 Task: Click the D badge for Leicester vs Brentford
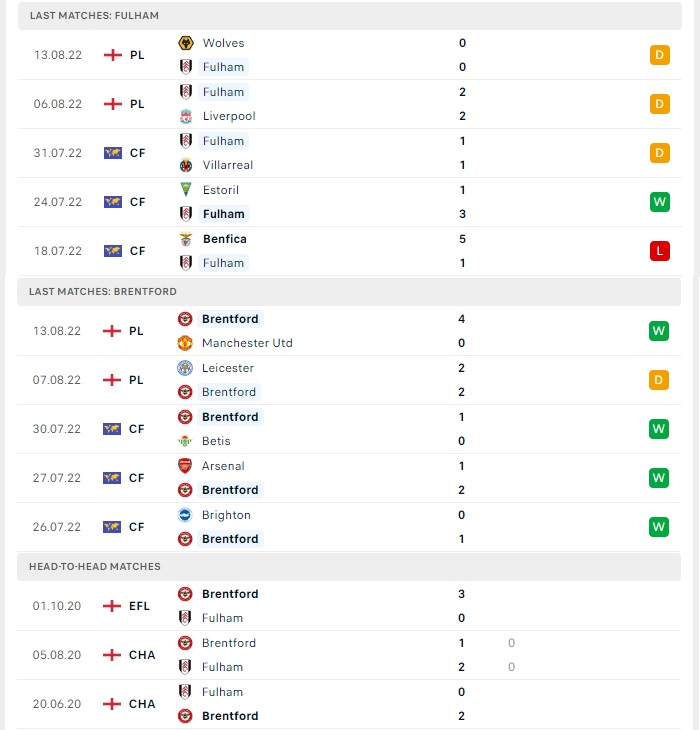click(659, 380)
